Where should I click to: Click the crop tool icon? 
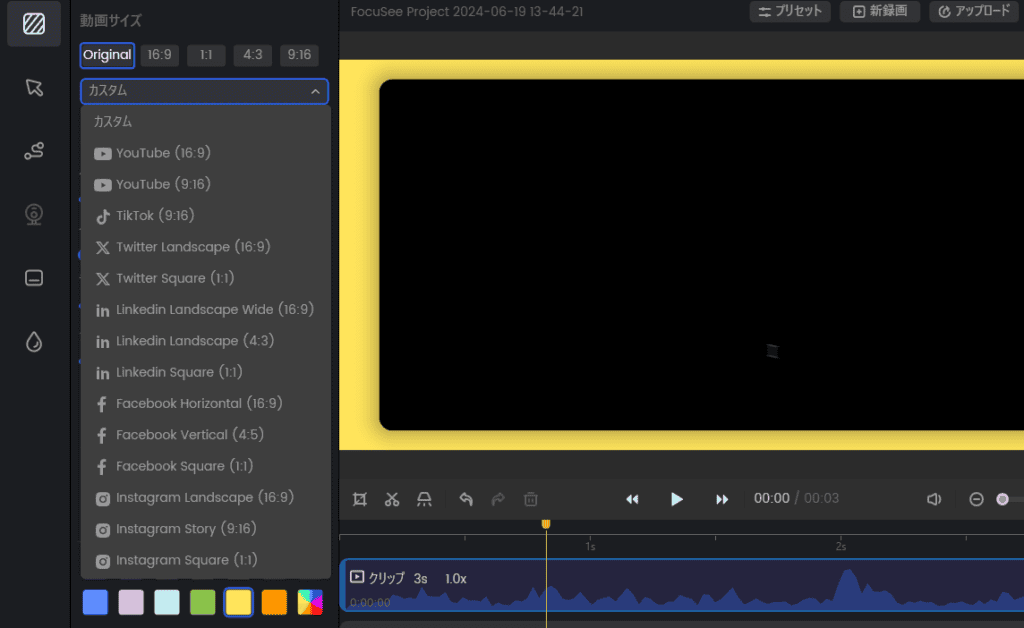pos(360,499)
